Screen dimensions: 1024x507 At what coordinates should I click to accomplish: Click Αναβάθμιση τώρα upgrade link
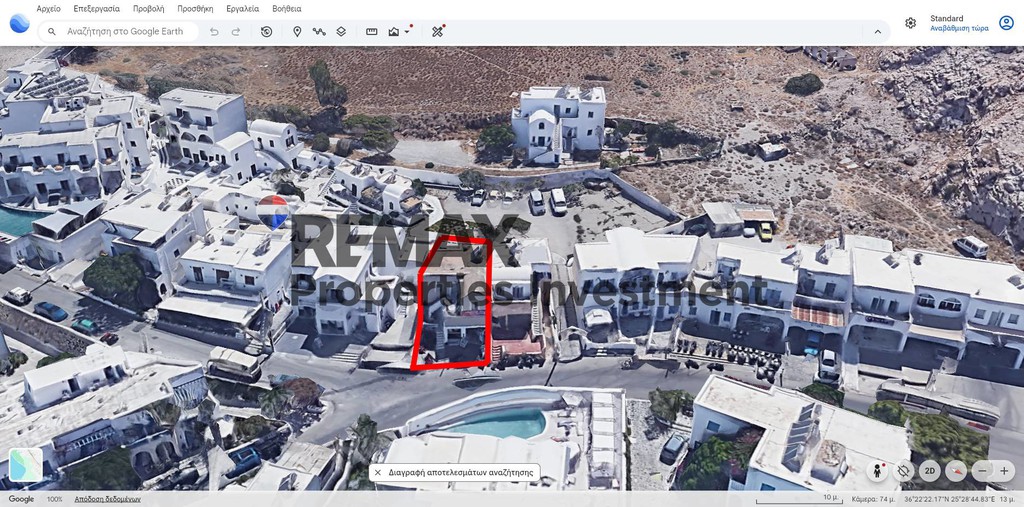[959, 29]
